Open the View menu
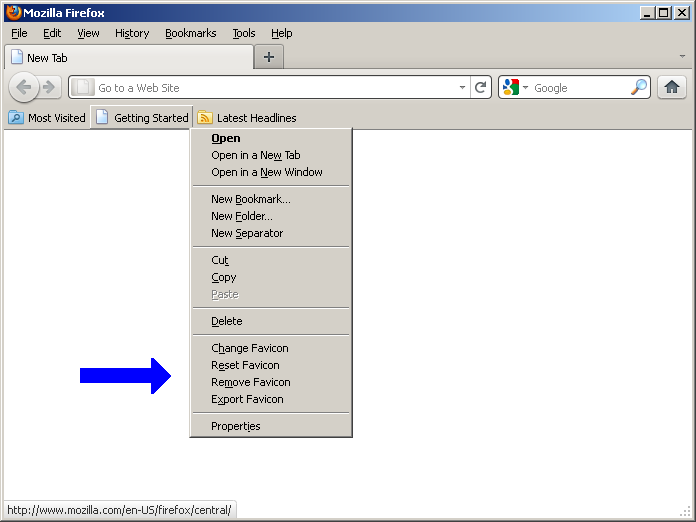The height and width of the screenshot is (522, 696). (88, 33)
